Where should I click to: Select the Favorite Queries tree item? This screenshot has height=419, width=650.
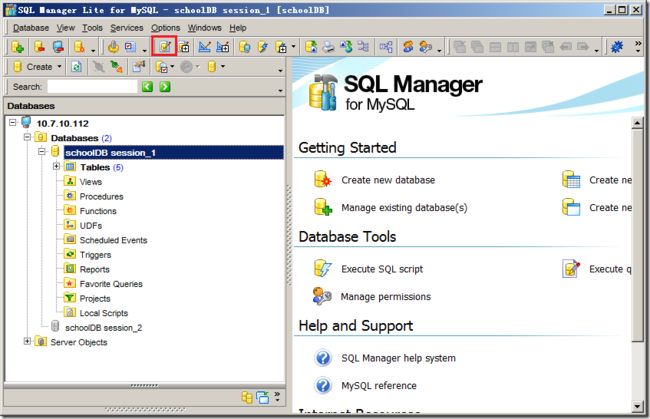111,283
